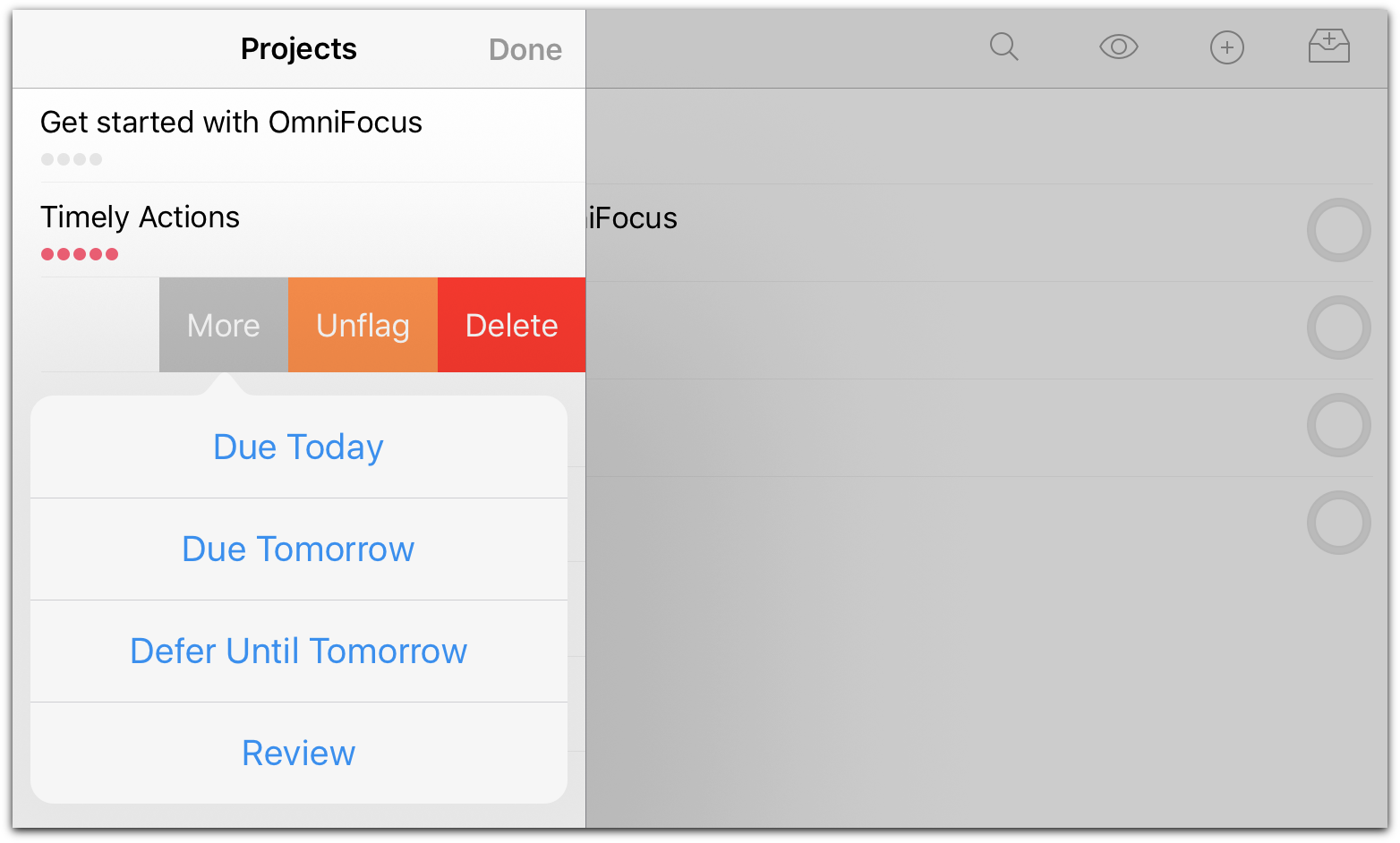The height and width of the screenshot is (843, 1400).
Task: Complete the third task circle
Action: (1338, 425)
